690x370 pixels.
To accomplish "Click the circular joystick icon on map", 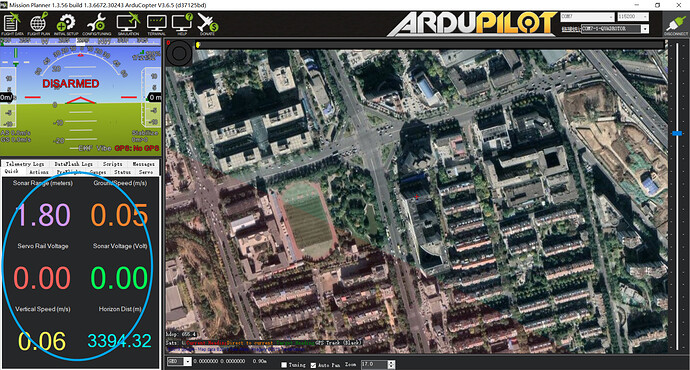I will 179,53.
